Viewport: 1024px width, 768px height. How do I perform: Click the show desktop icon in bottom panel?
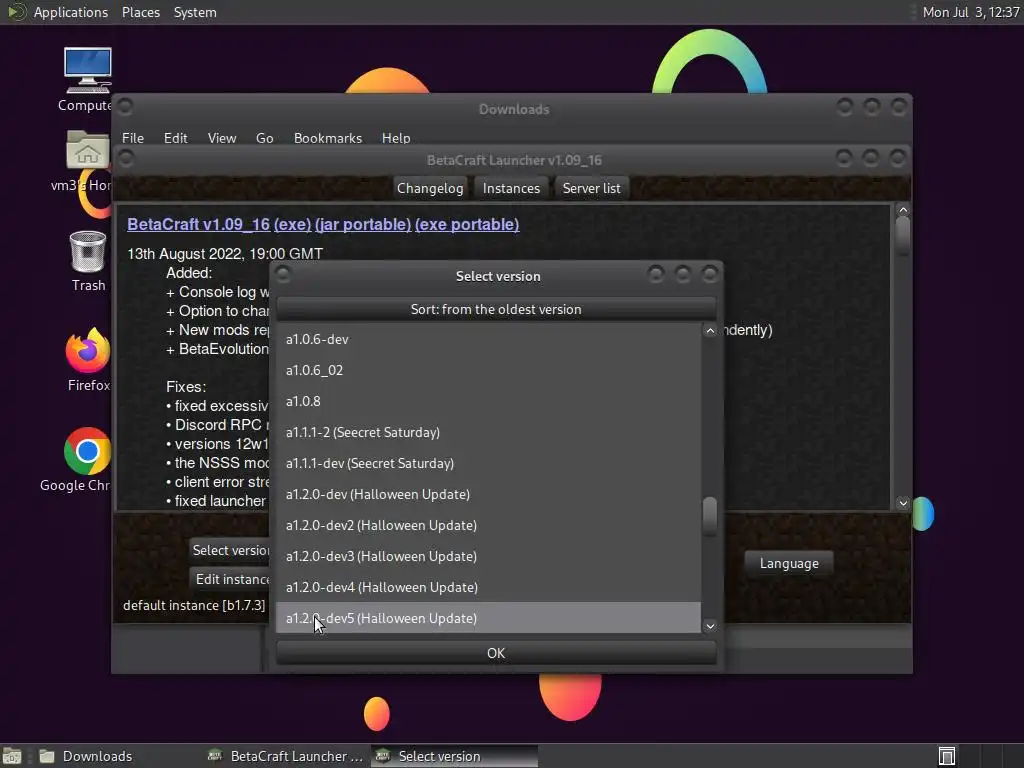(12, 756)
